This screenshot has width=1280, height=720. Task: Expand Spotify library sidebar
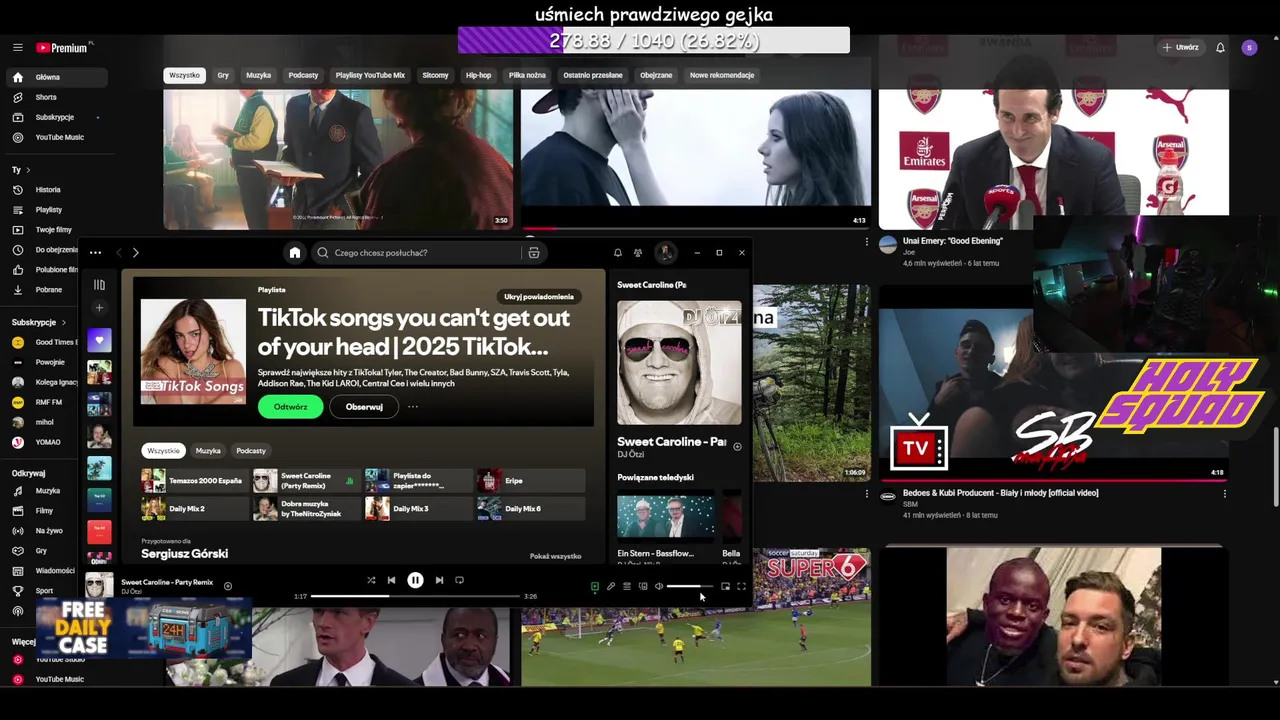(x=99, y=285)
